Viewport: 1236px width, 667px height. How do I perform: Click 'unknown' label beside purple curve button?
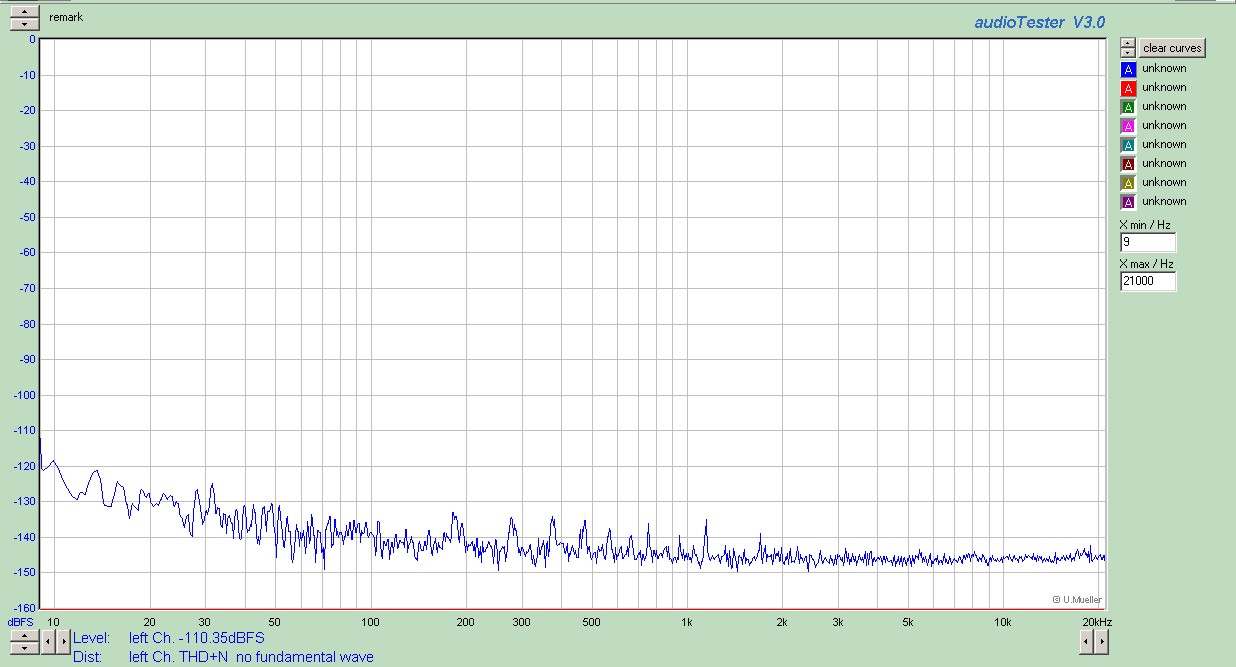(1164, 202)
